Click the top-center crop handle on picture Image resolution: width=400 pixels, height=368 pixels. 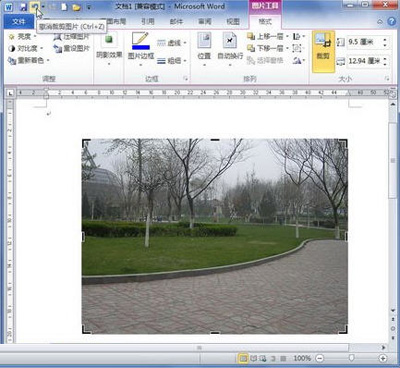215,140
